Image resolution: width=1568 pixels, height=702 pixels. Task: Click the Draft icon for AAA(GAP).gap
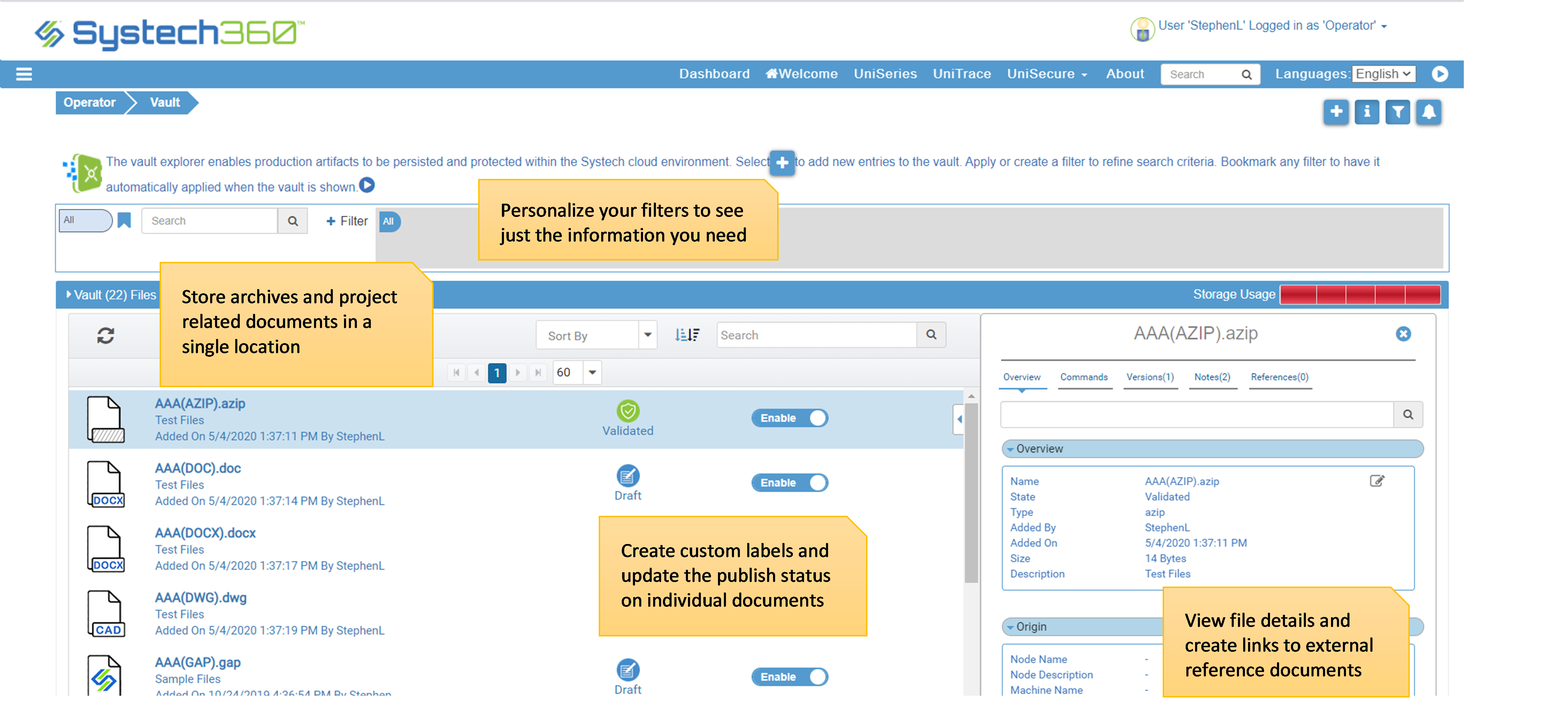tap(628, 670)
